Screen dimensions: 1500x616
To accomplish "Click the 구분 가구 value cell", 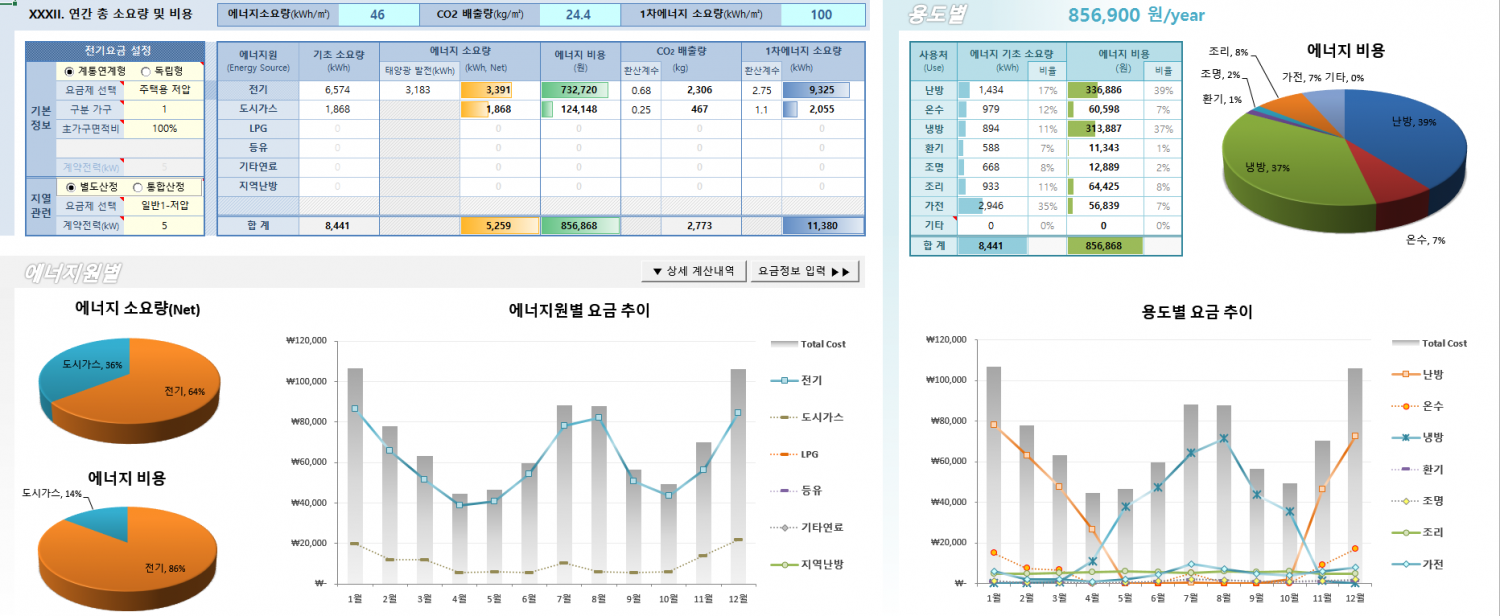I will 164,109.
